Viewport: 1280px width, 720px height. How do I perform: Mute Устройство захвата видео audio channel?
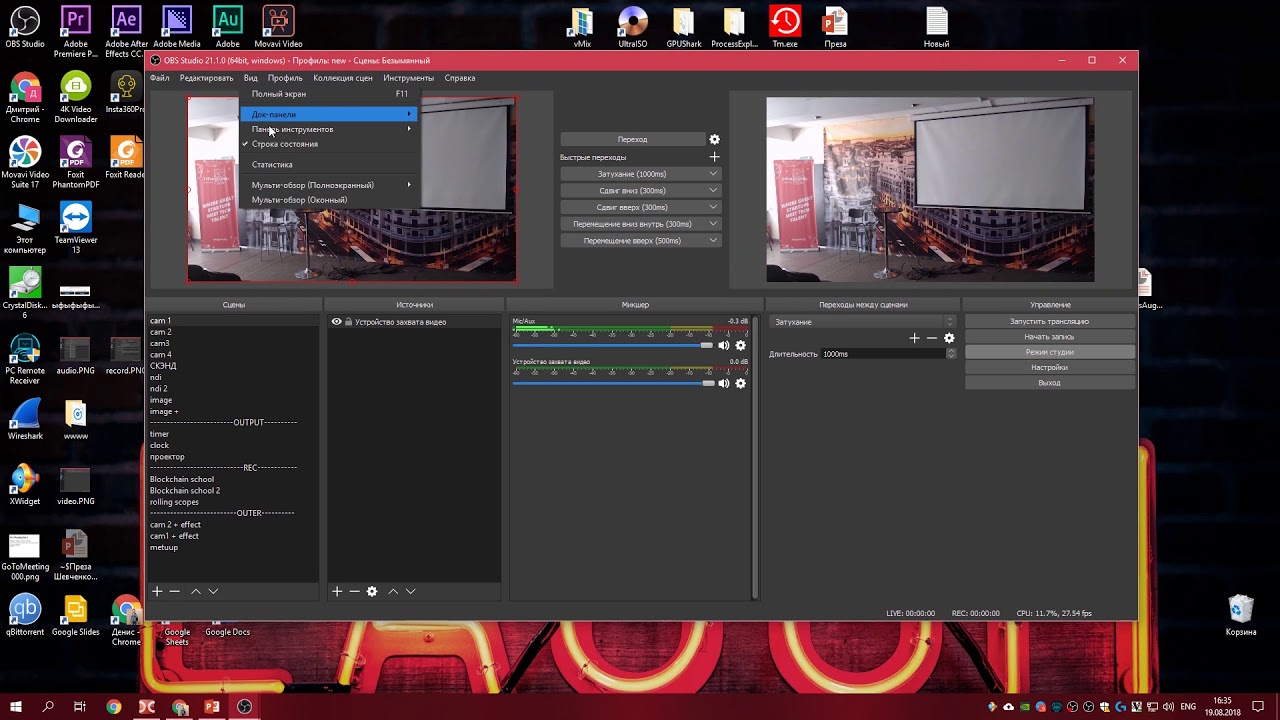[724, 383]
